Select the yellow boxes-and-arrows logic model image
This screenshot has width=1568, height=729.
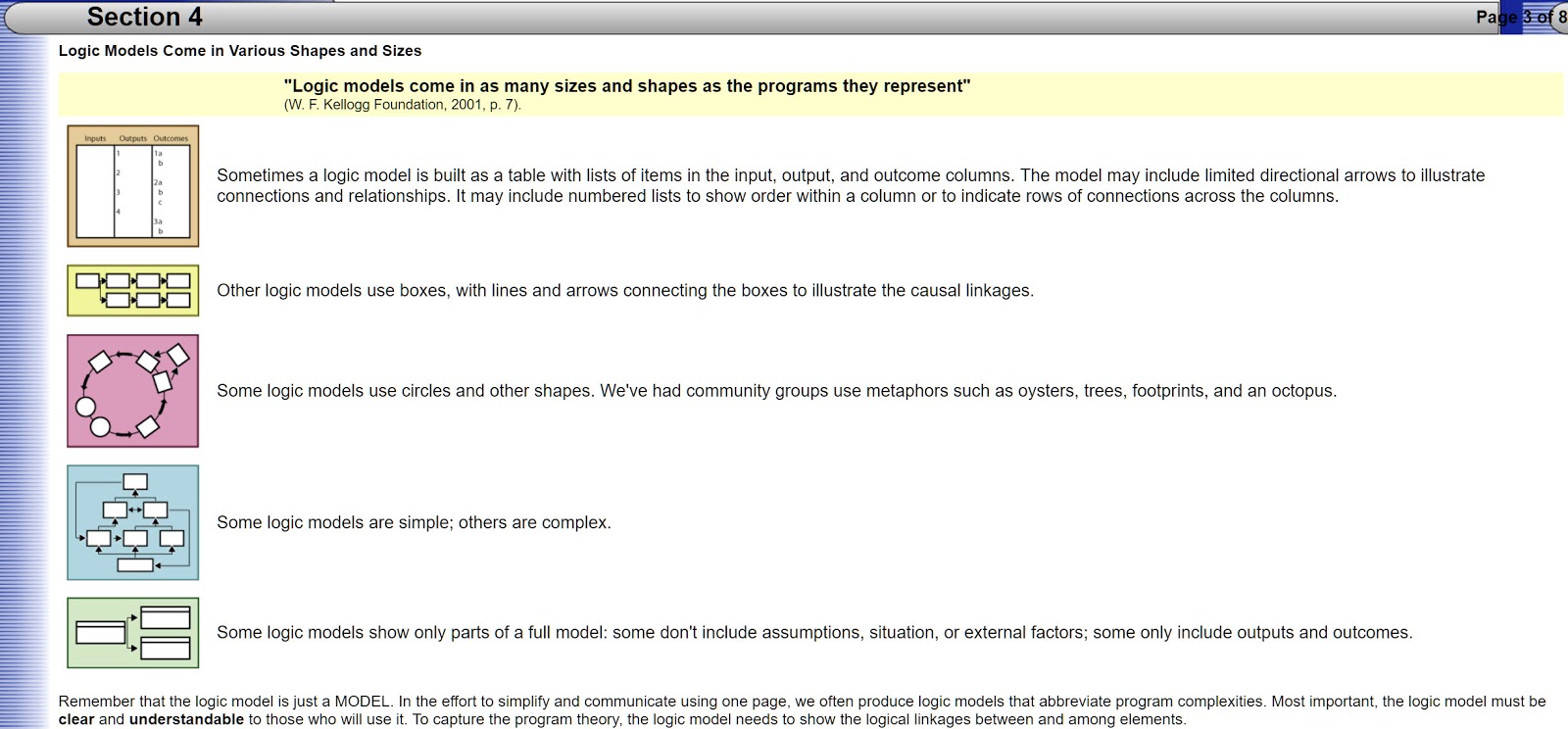click(x=133, y=290)
